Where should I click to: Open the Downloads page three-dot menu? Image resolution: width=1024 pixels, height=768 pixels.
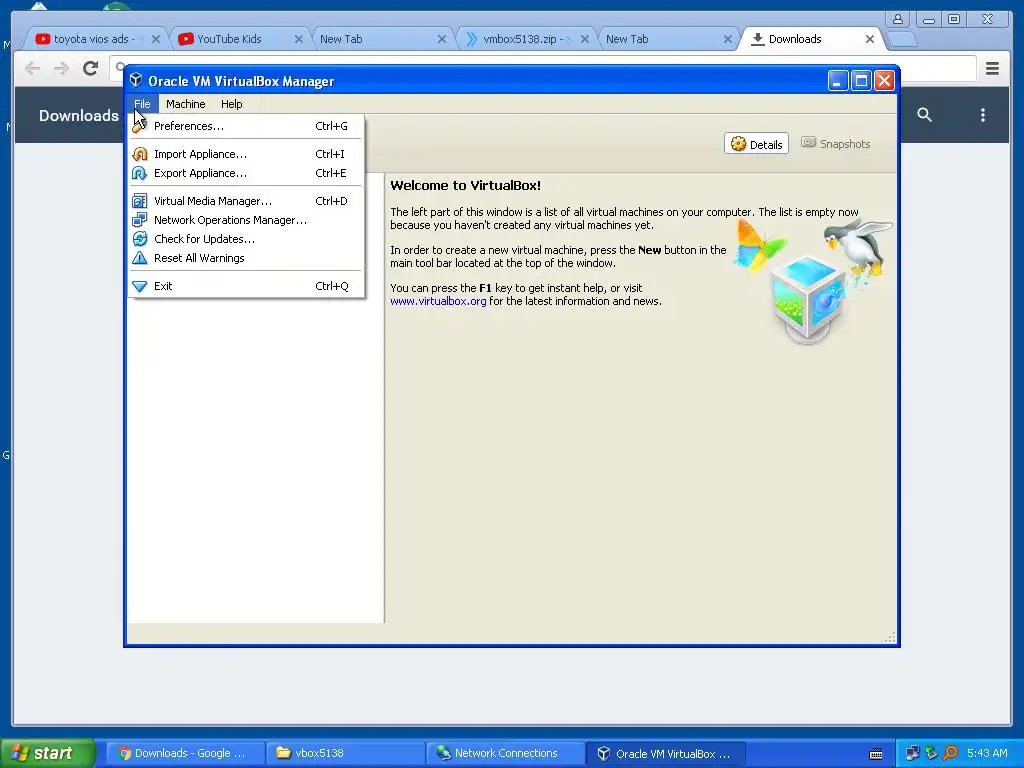(x=983, y=115)
